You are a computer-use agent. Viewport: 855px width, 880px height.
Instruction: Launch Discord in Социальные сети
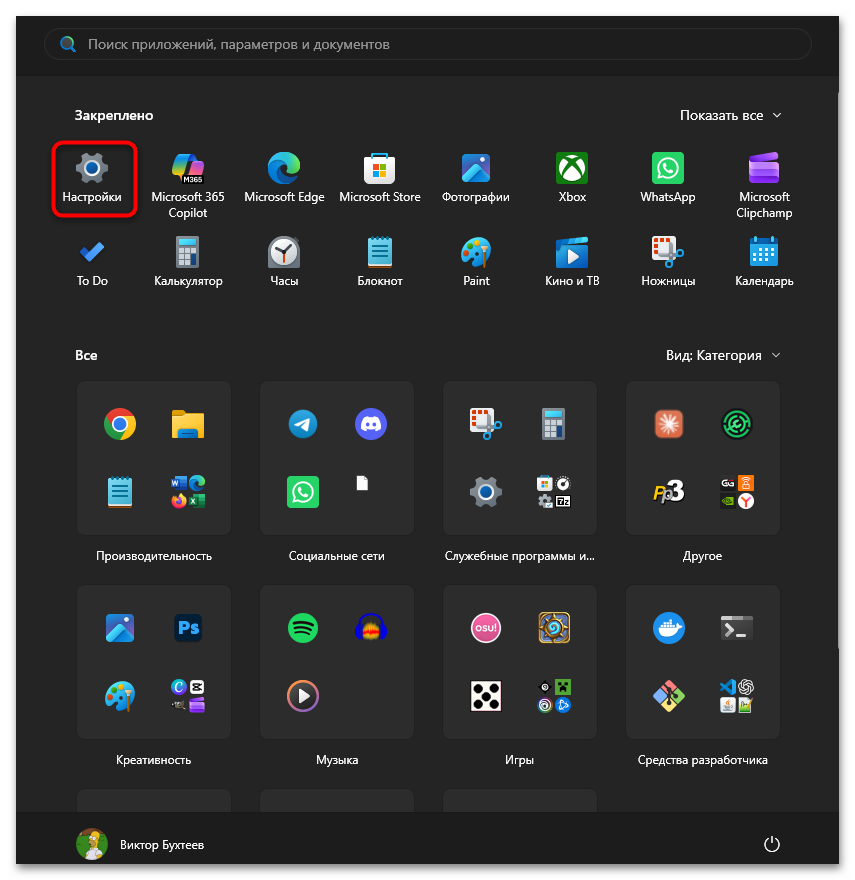pyautogui.click(x=371, y=424)
